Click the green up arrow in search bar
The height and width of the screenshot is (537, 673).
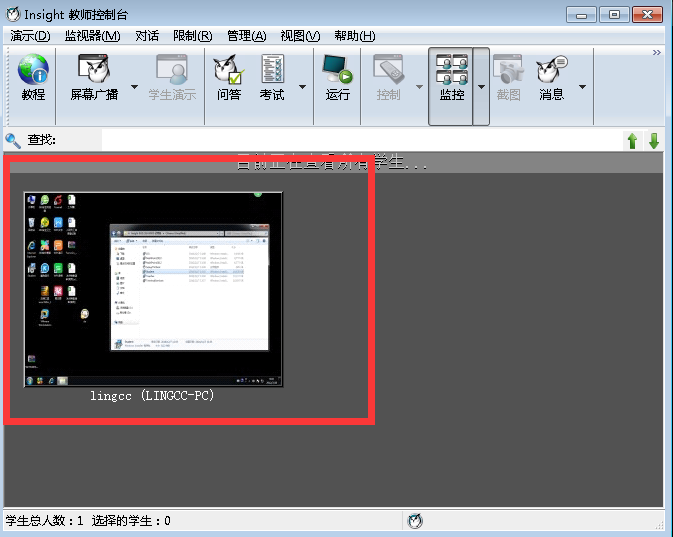632,141
